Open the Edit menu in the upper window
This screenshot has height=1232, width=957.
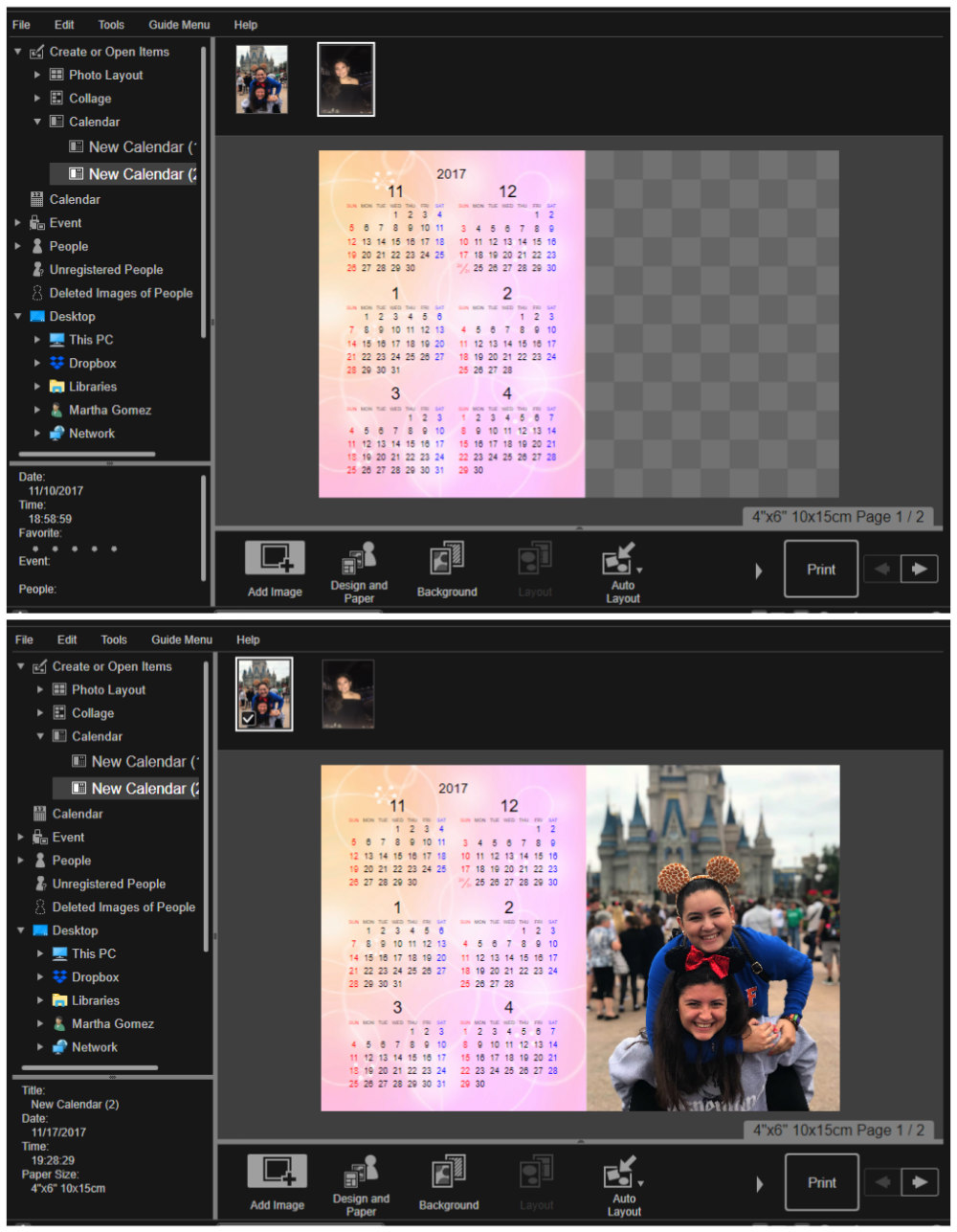(x=64, y=25)
